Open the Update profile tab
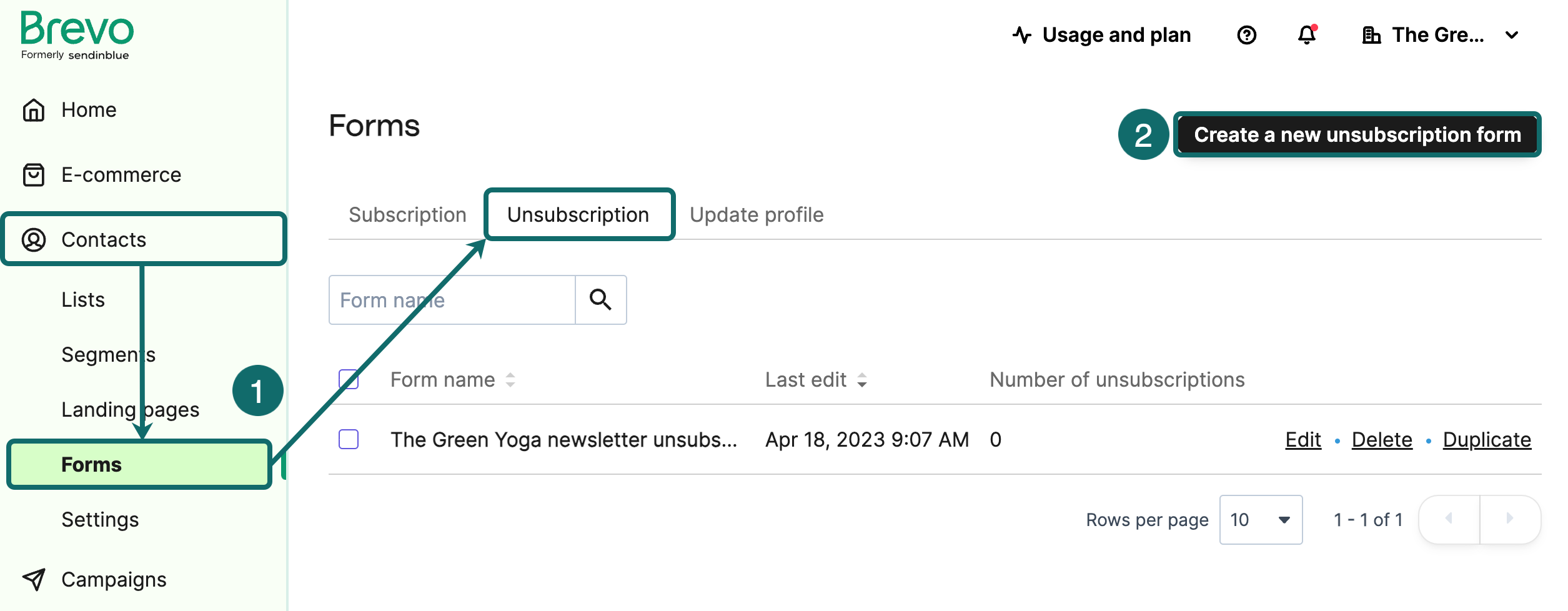Image resolution: width=1568 pixels, height=611 pixels. tap(757, 214)
